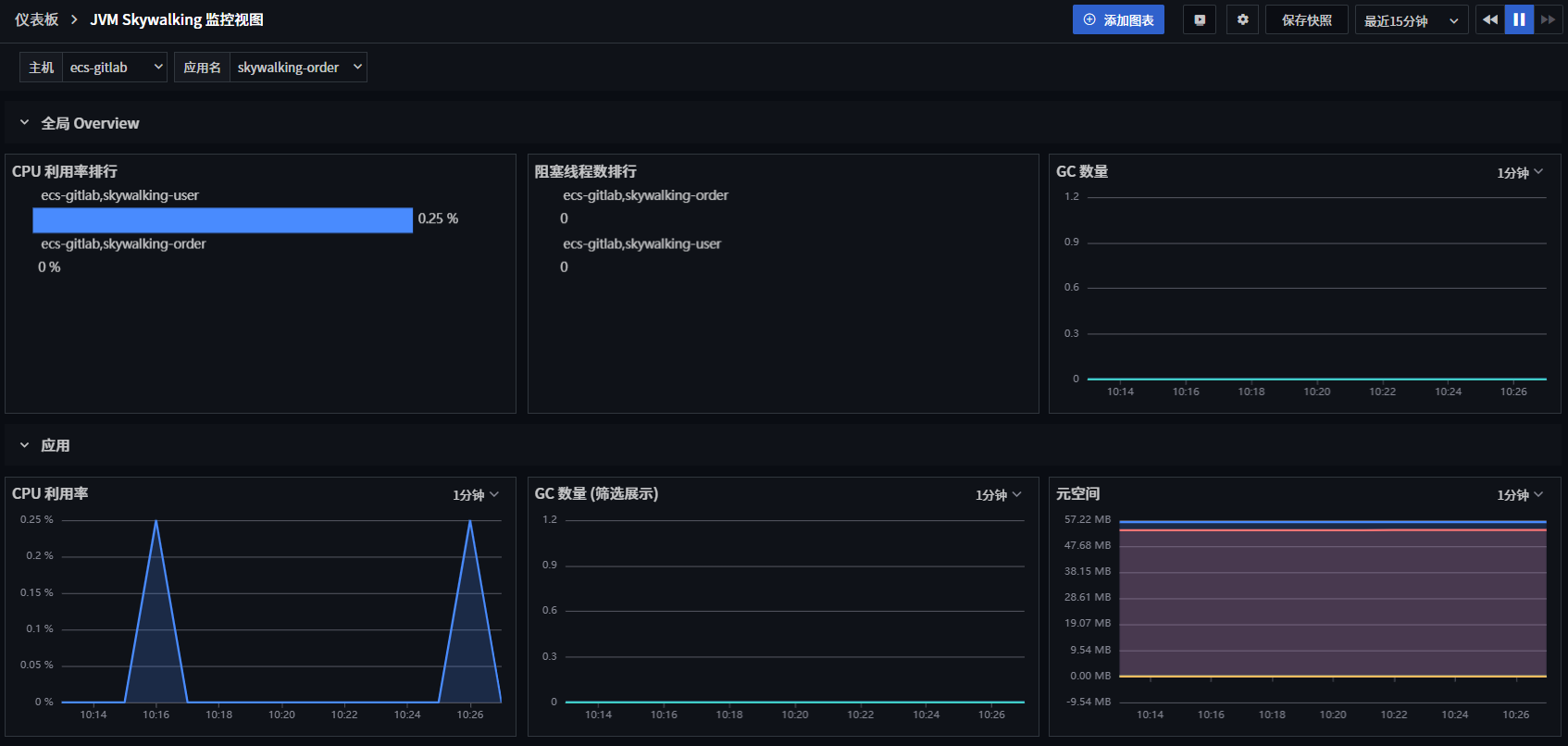1568x746 pixels.
Task: Click 保存快照 to save a snapshot
Action: [1307, 19]
